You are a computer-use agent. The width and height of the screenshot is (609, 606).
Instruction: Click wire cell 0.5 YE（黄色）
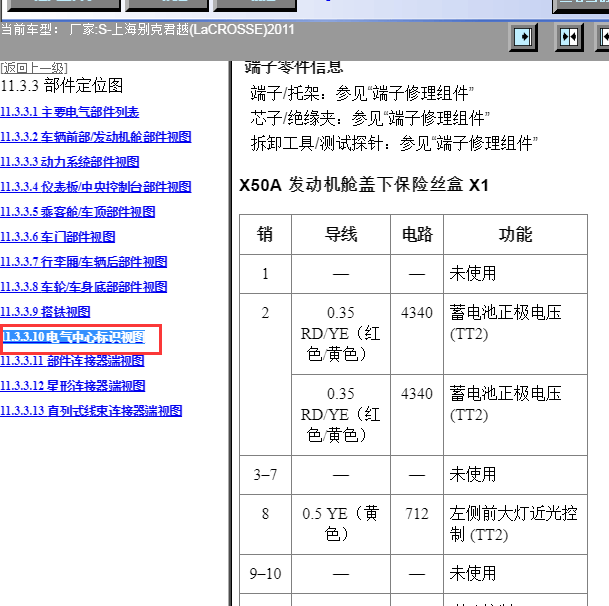(x=341, y=524)
